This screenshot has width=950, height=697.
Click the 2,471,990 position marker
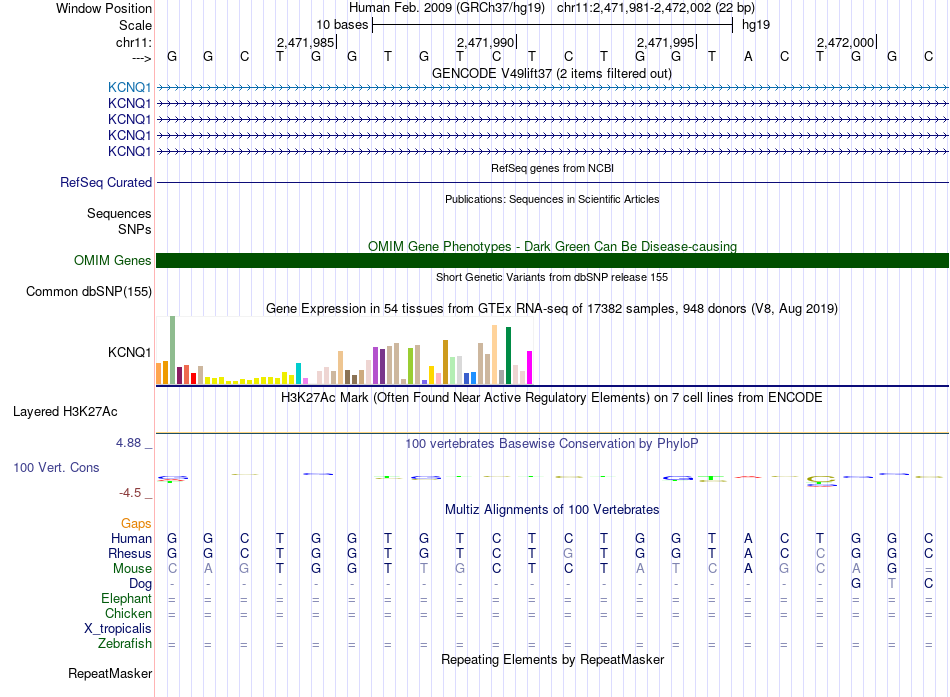486,42
